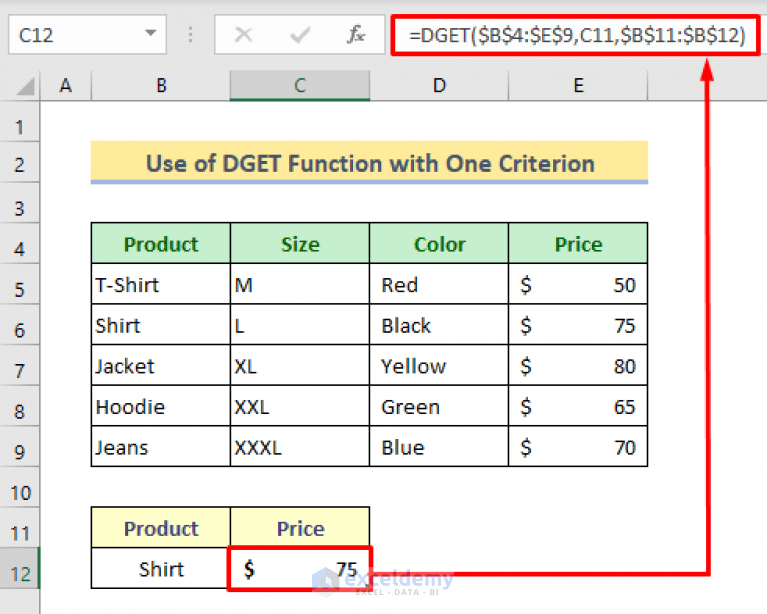Click the price cell showing $70
The height and width of the screenshot is (614, 767).
coord(578,447)
